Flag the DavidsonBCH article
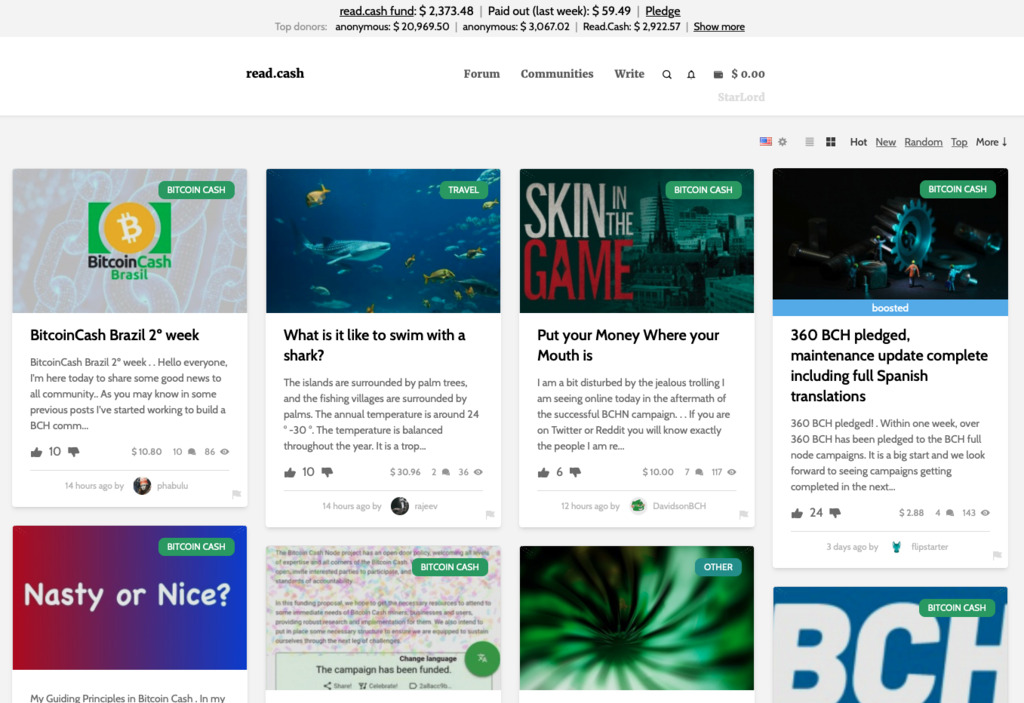The height and width of the screenshot is (703, 1024). [x=743, y=514]
